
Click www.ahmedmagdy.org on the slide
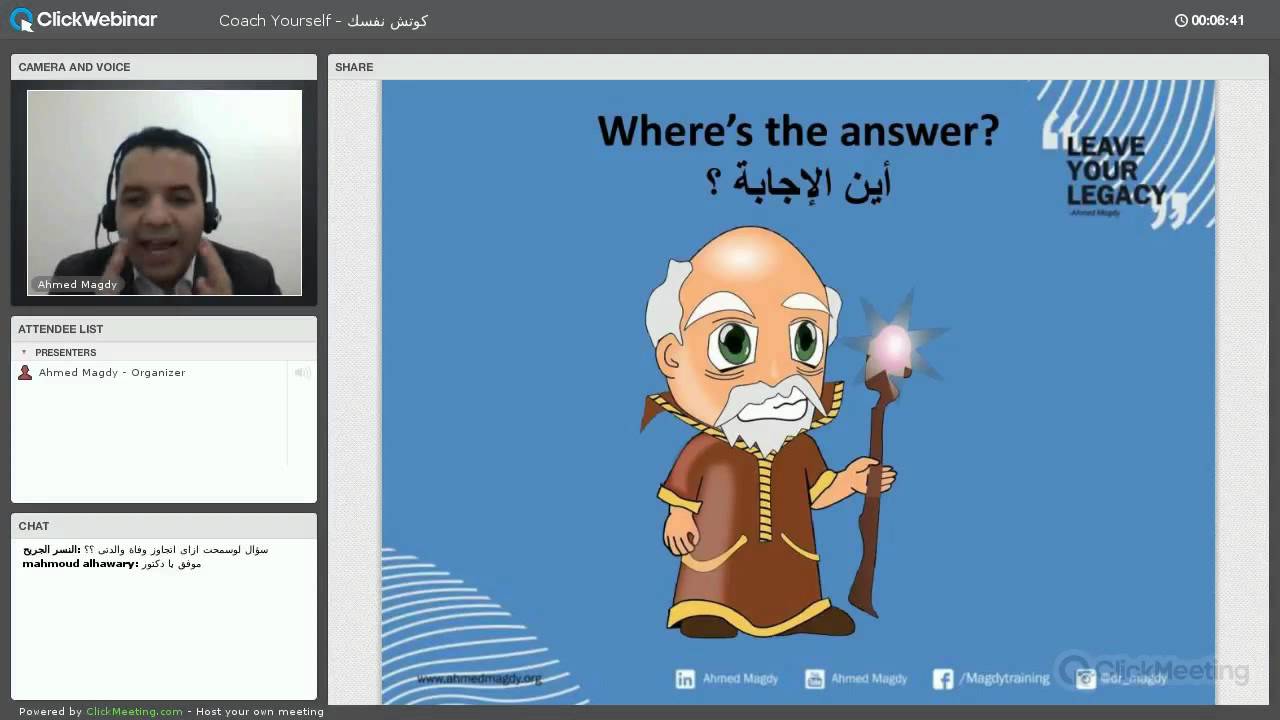479,679
